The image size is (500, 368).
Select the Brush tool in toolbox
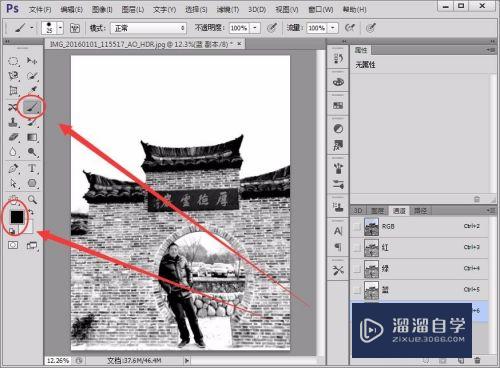click(32, 107)
